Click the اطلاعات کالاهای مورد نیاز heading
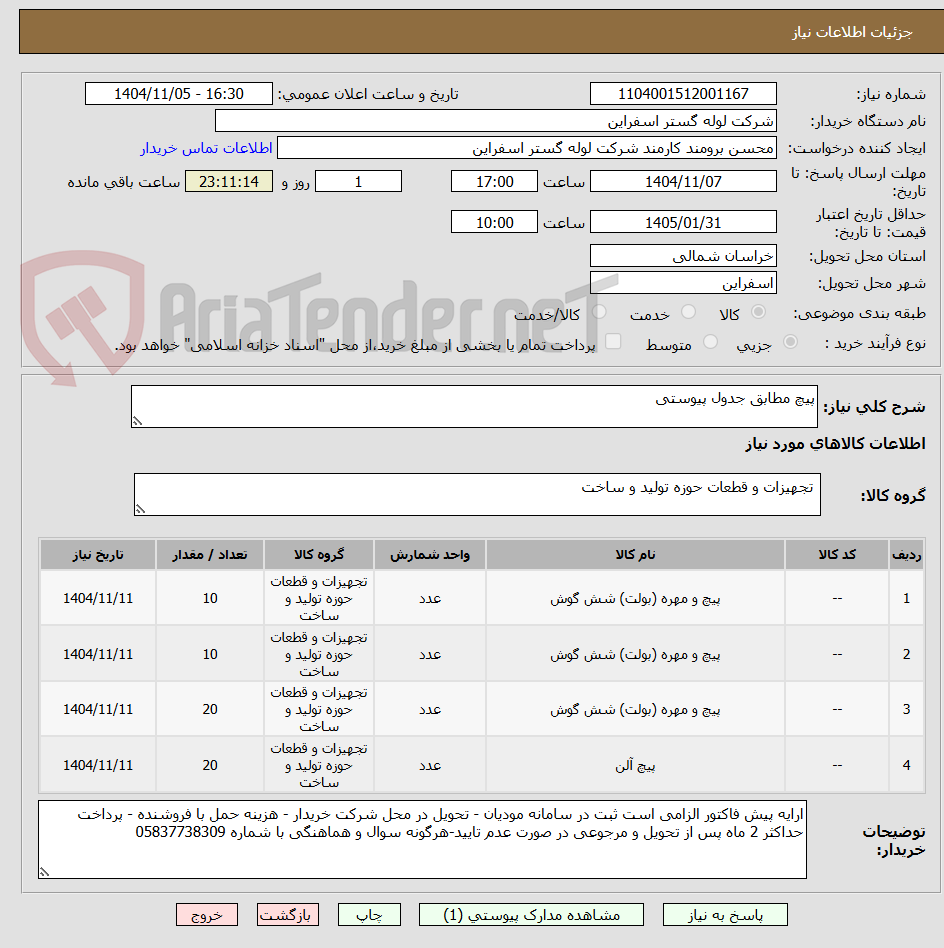 click(x=835, y=444)
